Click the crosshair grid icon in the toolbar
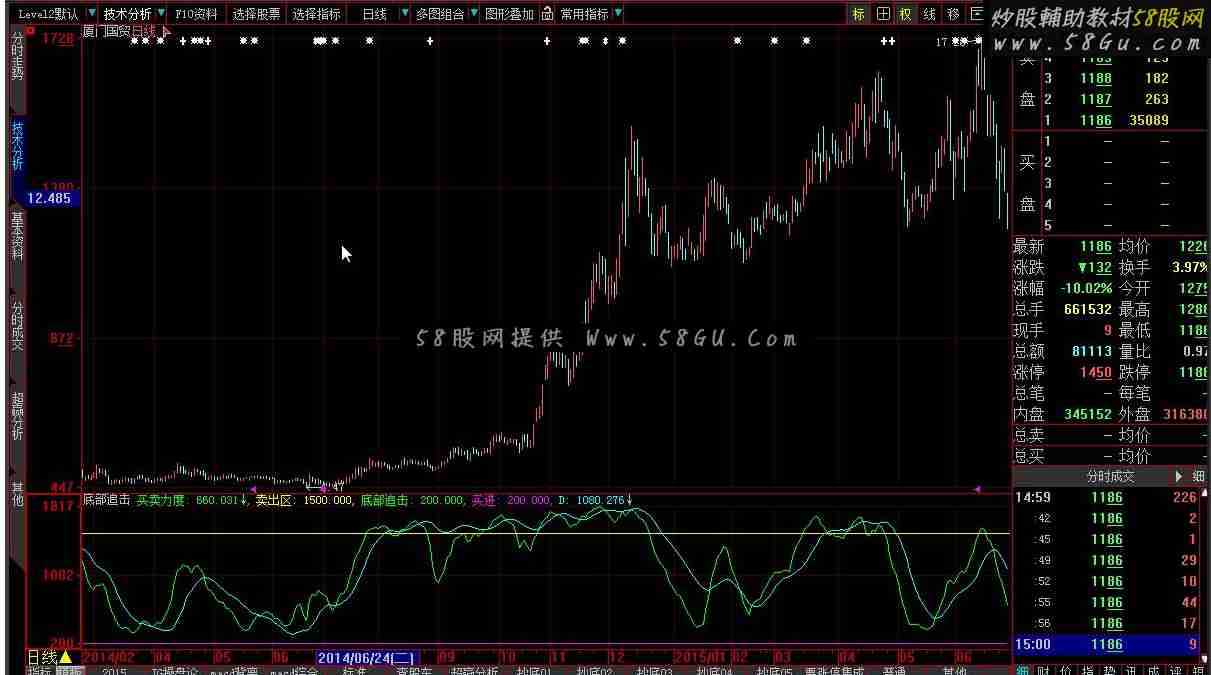 click(882, 14)
